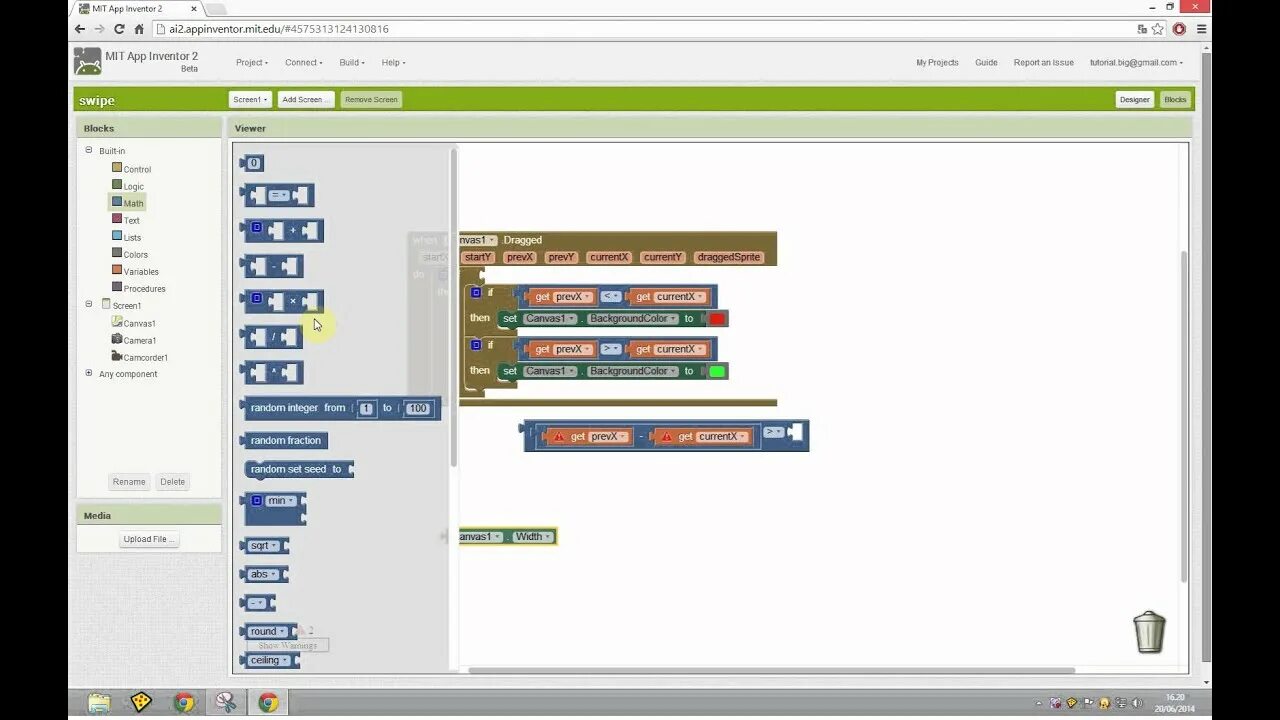This screenshot has width=1280, height=720.
Task: Go to My Projects
Action: point(937,62)
